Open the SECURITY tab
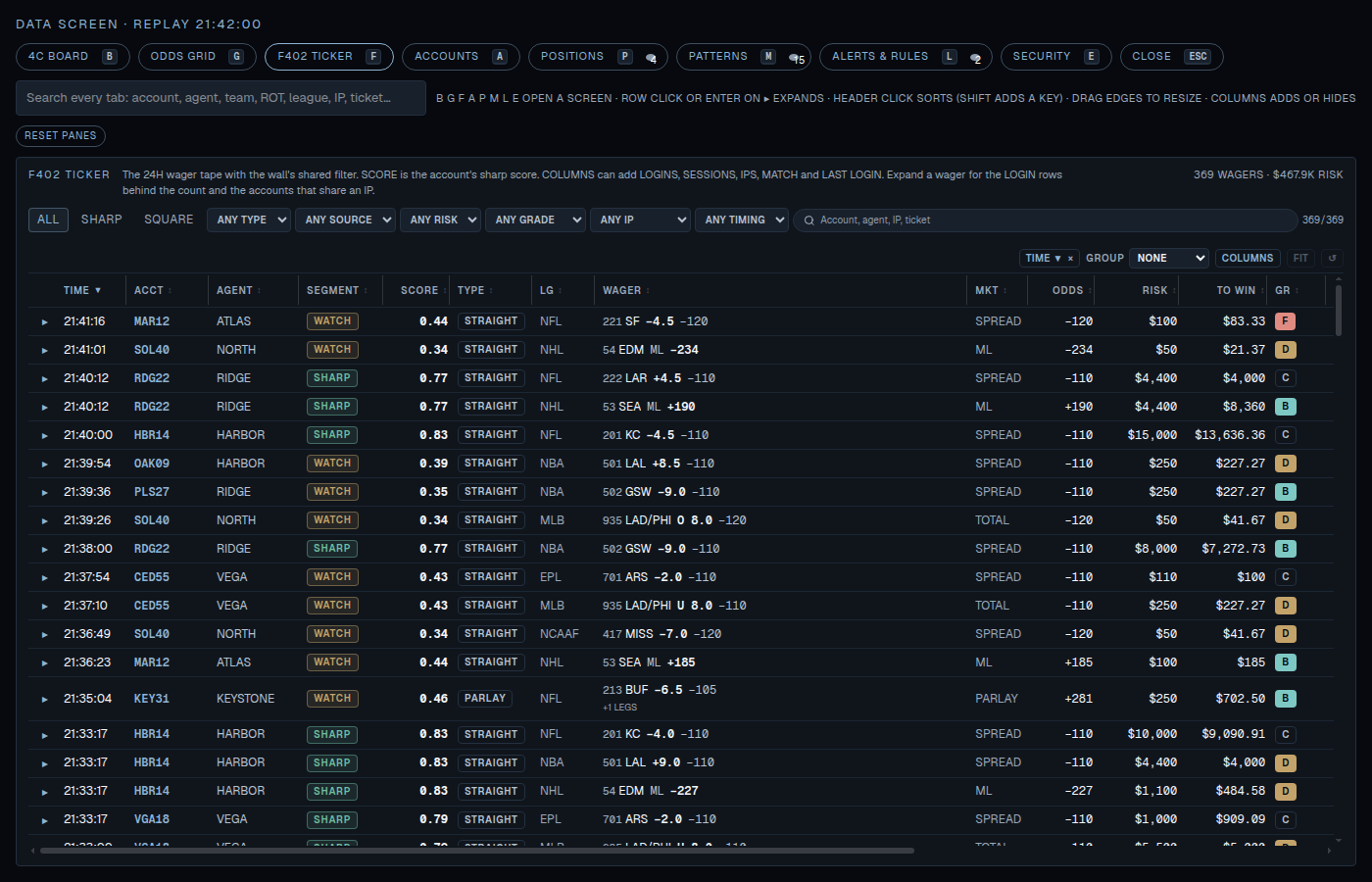The height and width of the screenshot is (882, 1372). pos(1055,57)
